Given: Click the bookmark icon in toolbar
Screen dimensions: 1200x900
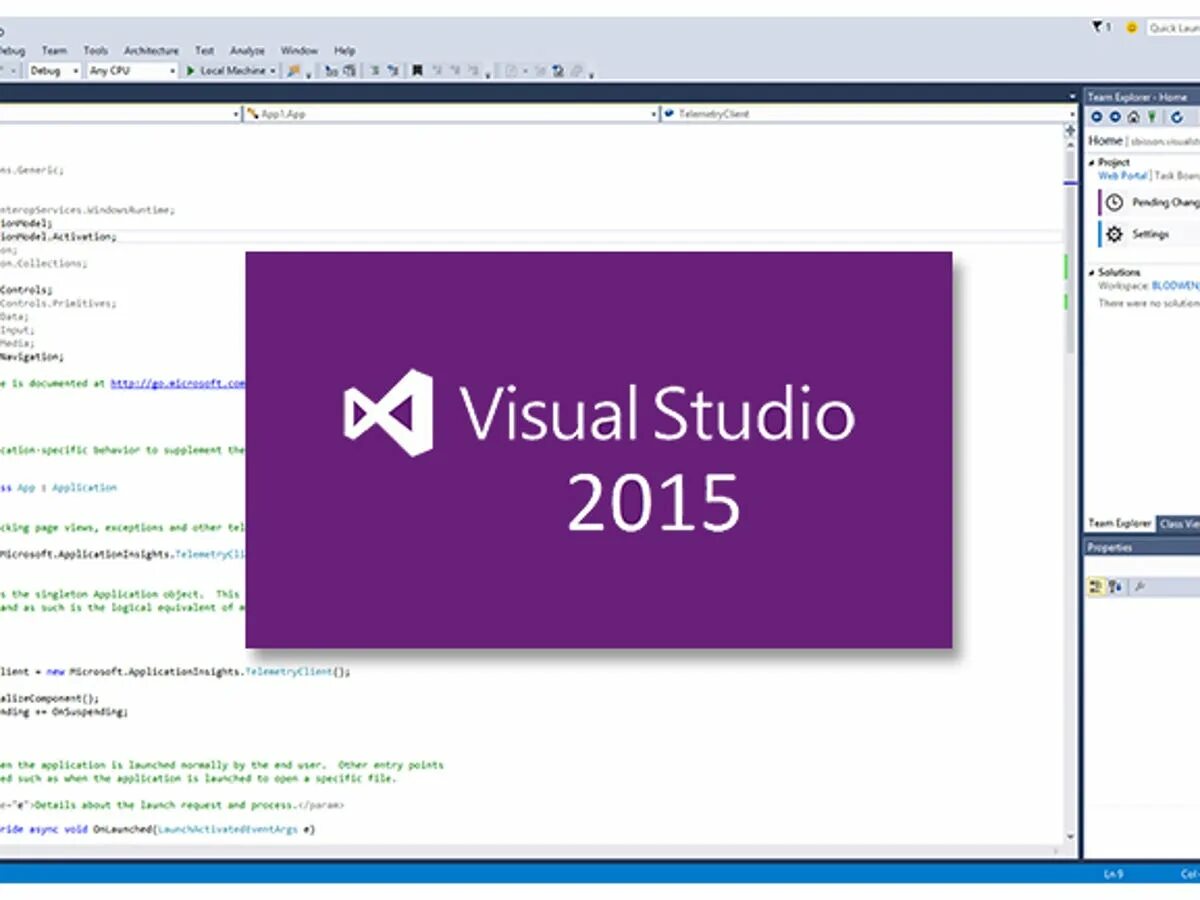Looking at the screenshot, I should tap(417, 71).
